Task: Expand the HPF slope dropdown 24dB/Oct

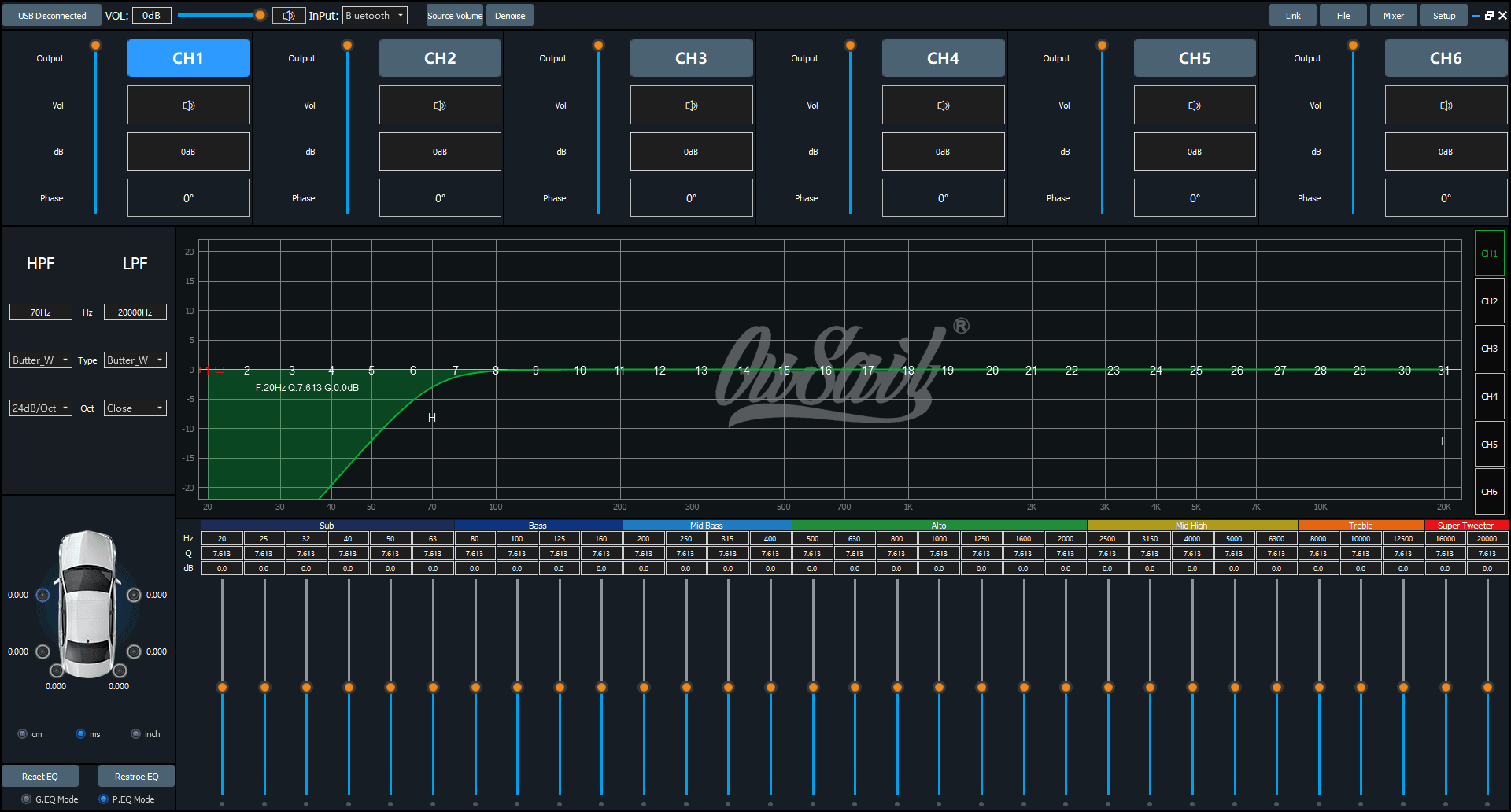Action: pyautogui.click(x=41, y=408)
